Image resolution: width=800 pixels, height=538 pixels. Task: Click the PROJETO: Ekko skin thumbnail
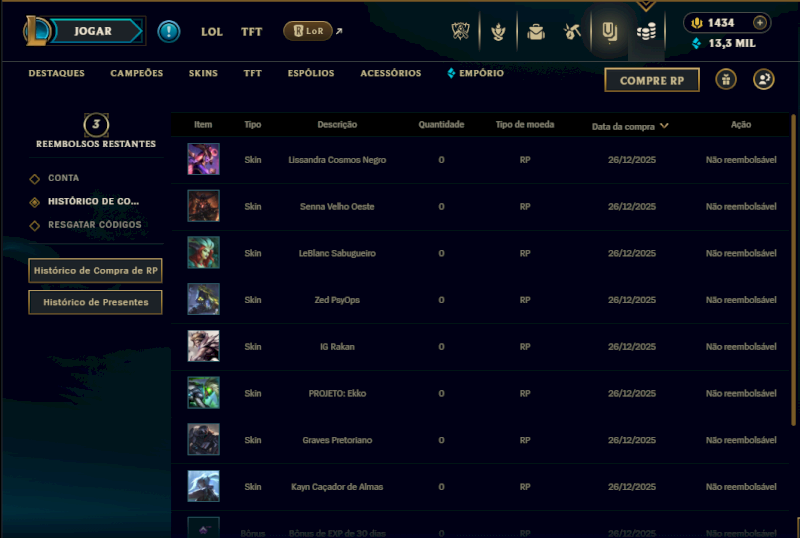point(204,393)
